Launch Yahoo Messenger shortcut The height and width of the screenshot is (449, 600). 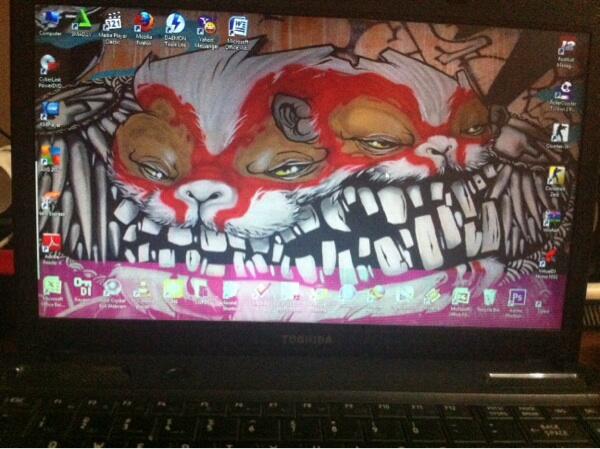206,32
